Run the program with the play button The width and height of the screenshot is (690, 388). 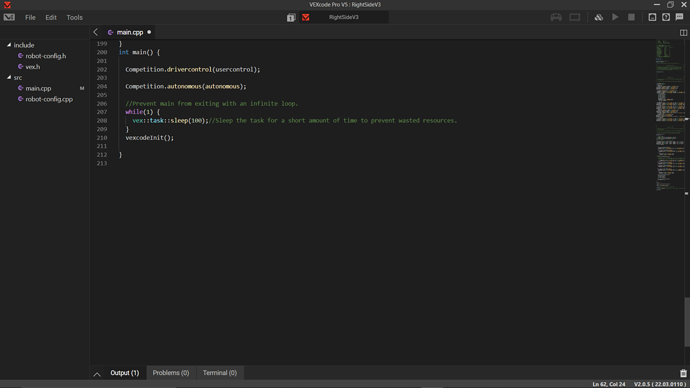click(615, 17)
